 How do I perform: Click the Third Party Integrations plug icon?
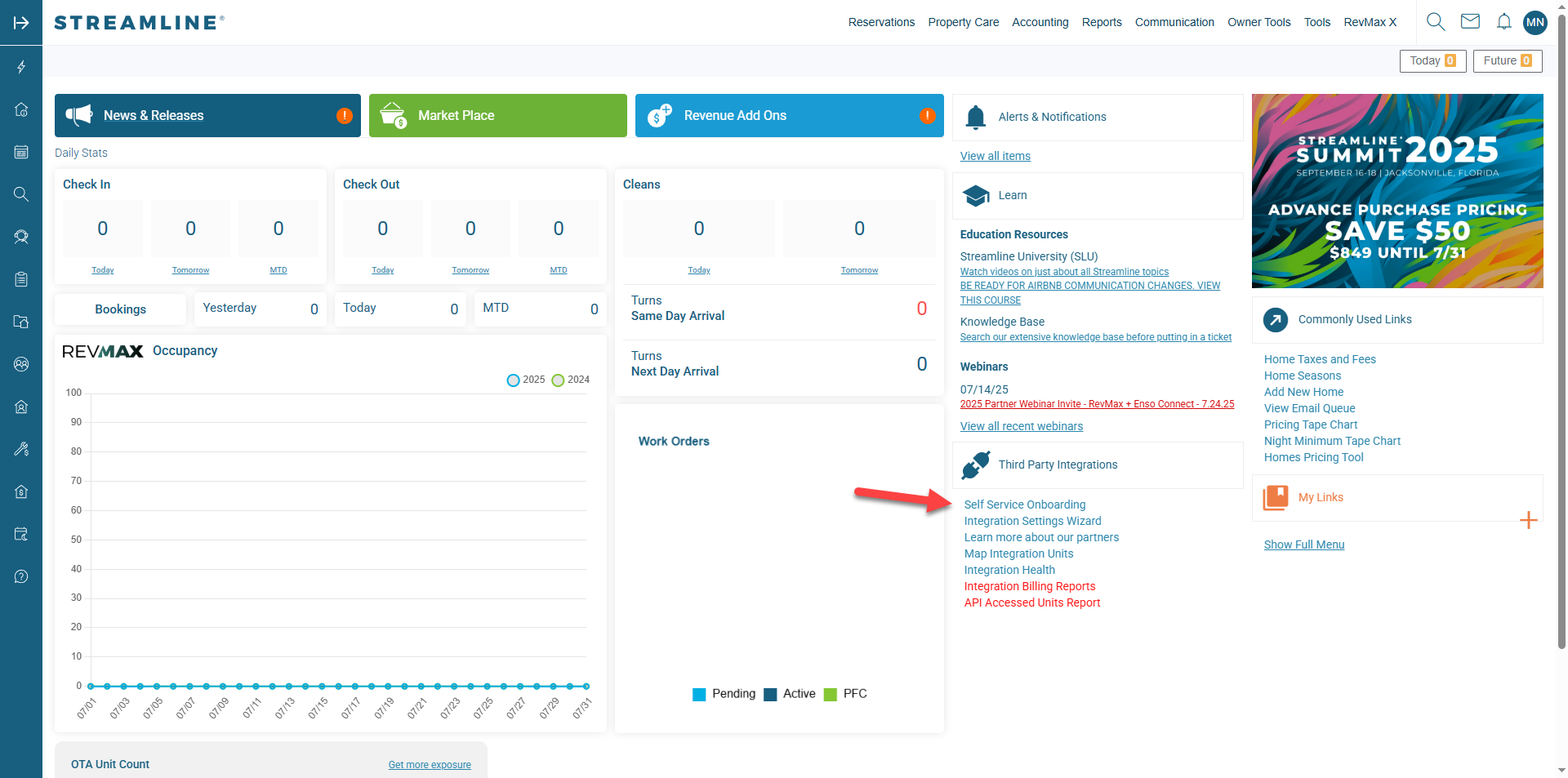click(976, 465)
